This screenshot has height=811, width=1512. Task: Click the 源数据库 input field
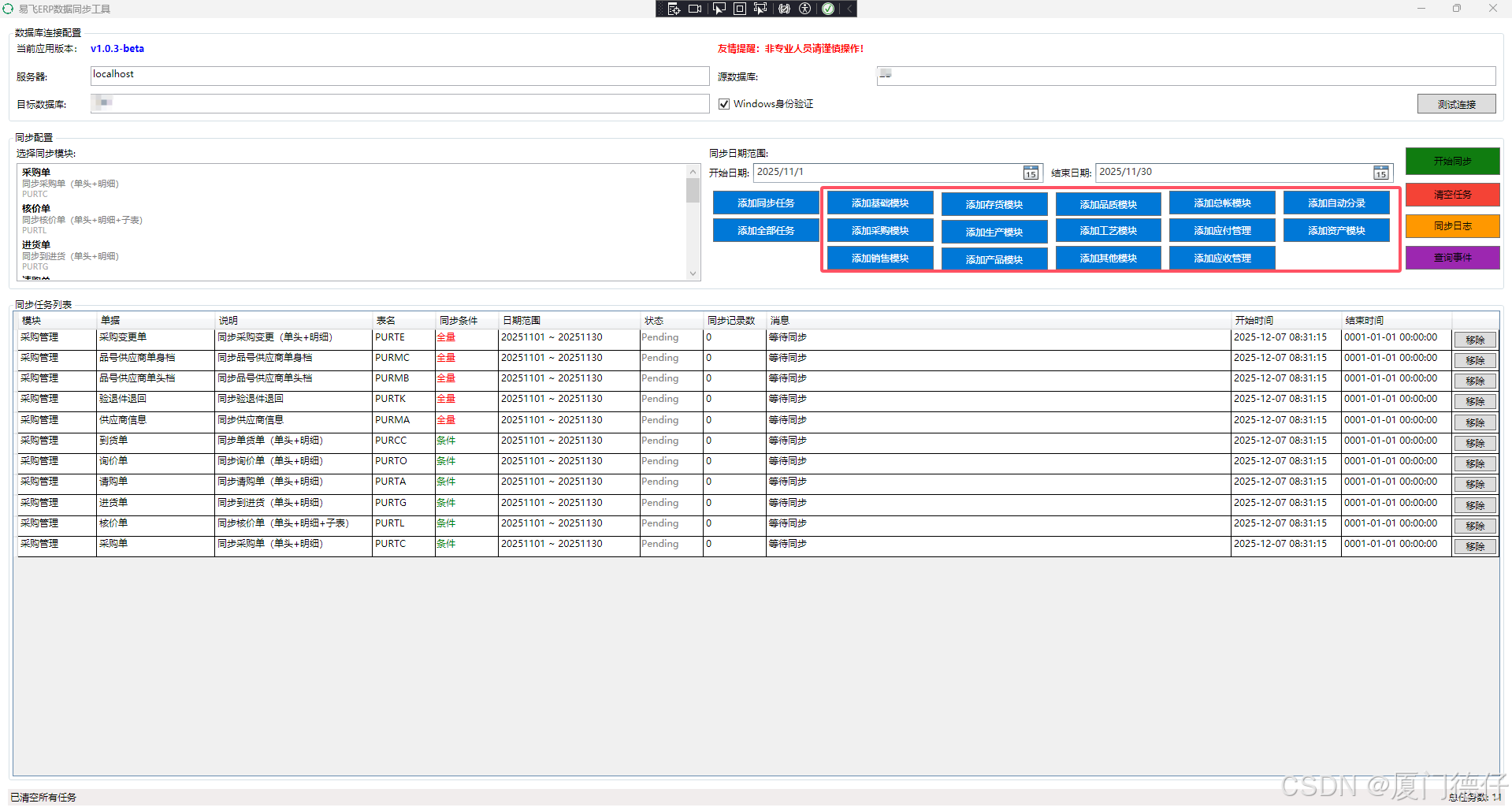[x=1186, y=76]
